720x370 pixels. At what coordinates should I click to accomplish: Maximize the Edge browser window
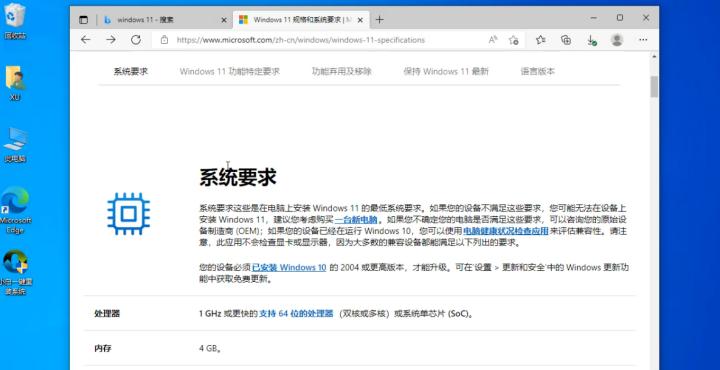(620, 18)
